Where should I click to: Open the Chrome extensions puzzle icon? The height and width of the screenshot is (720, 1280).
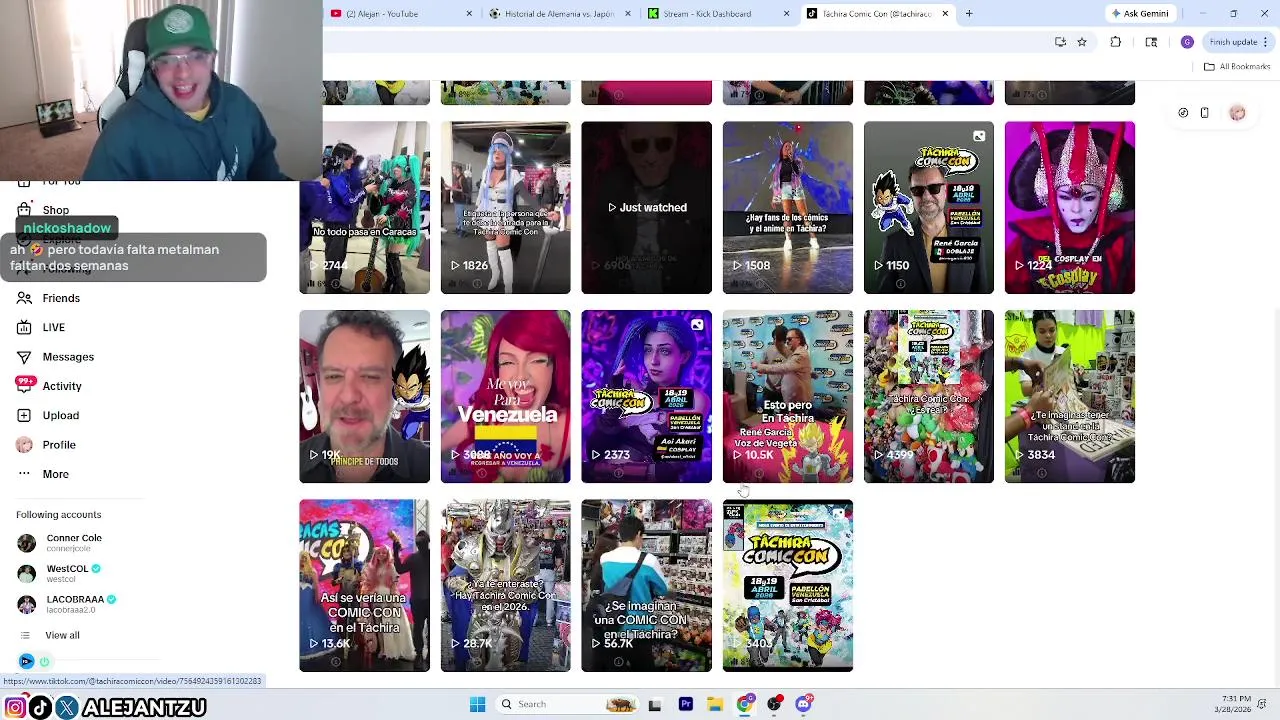point(1116,42)
